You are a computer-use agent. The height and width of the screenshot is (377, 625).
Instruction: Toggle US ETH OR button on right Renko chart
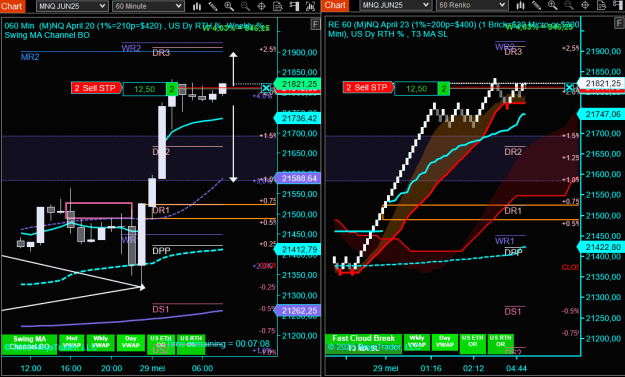pyautogui.click(x=473, y=344)
